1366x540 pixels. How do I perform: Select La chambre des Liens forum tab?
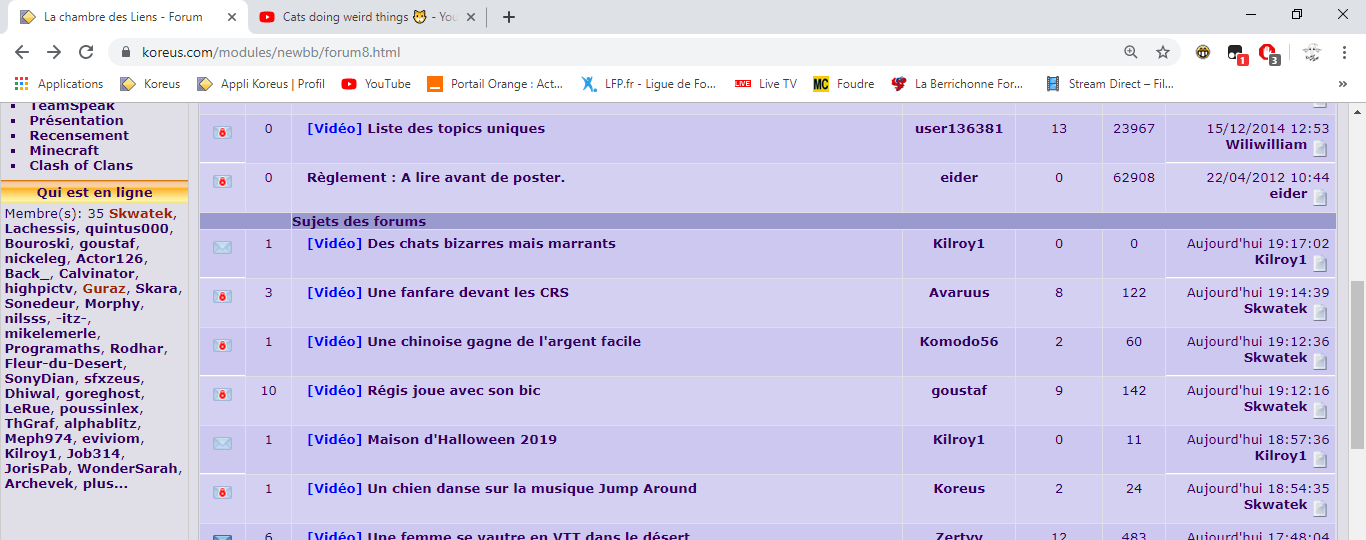pyautogui.click(x=122, y=17)
